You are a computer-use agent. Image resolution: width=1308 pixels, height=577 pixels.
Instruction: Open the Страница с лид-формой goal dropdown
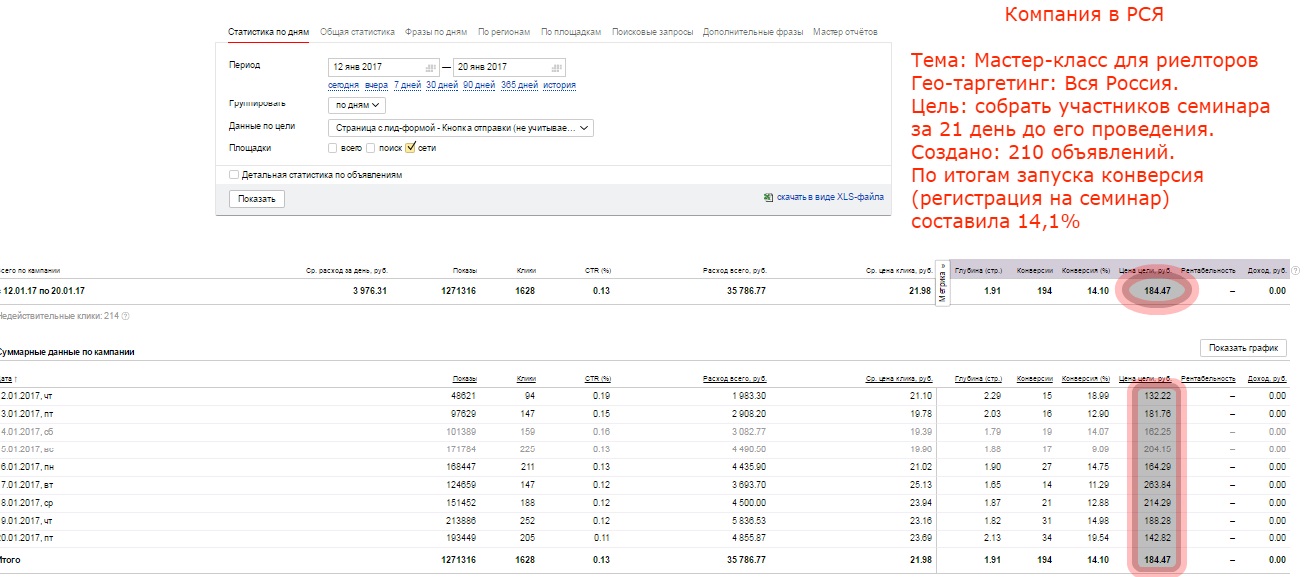pos(461,128)
